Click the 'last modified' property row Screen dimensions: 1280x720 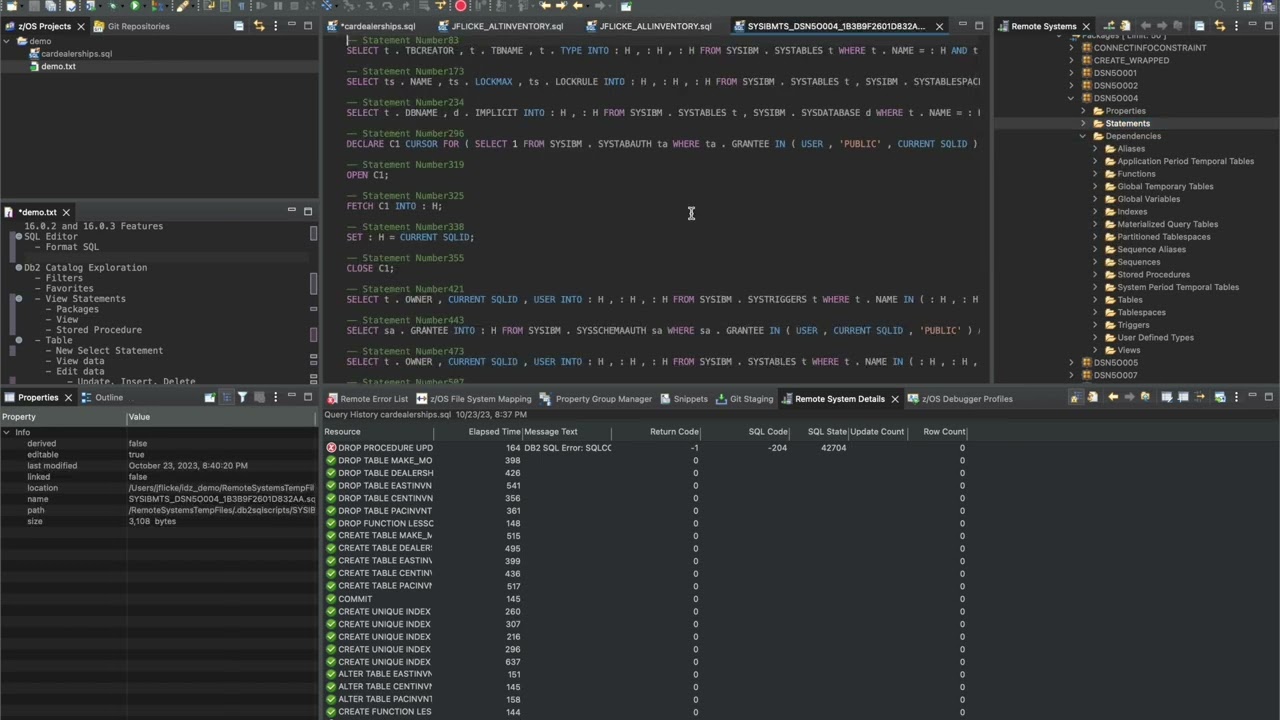click(x=160, y=466)
